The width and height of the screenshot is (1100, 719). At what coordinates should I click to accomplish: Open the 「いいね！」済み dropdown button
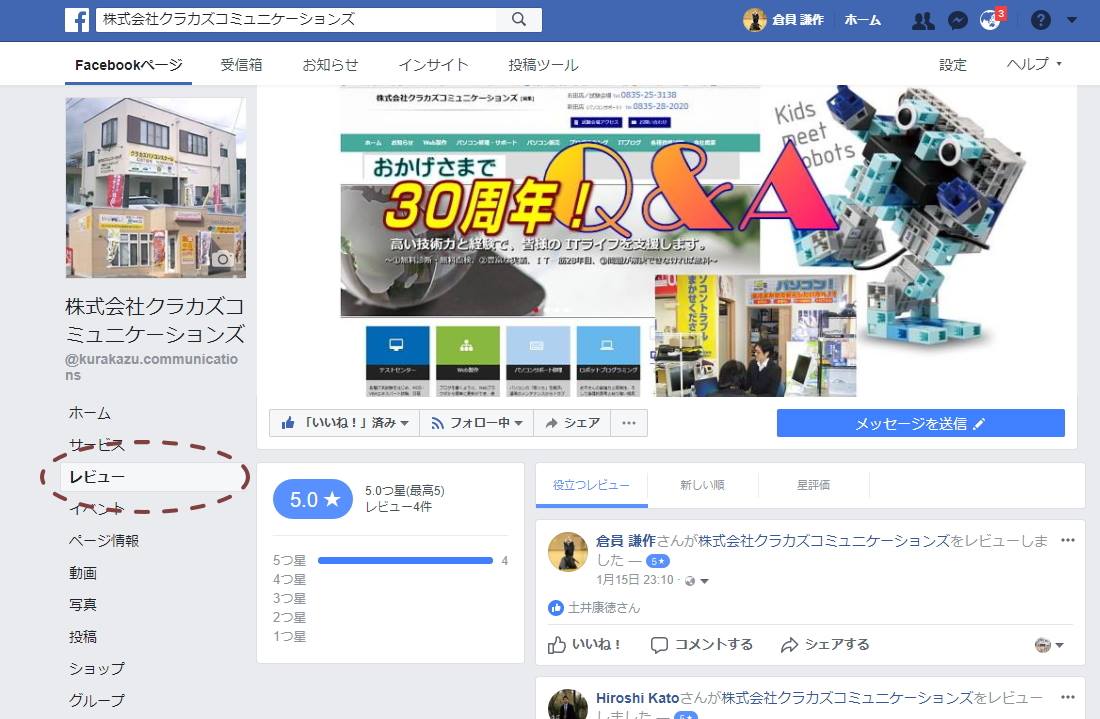344,423
